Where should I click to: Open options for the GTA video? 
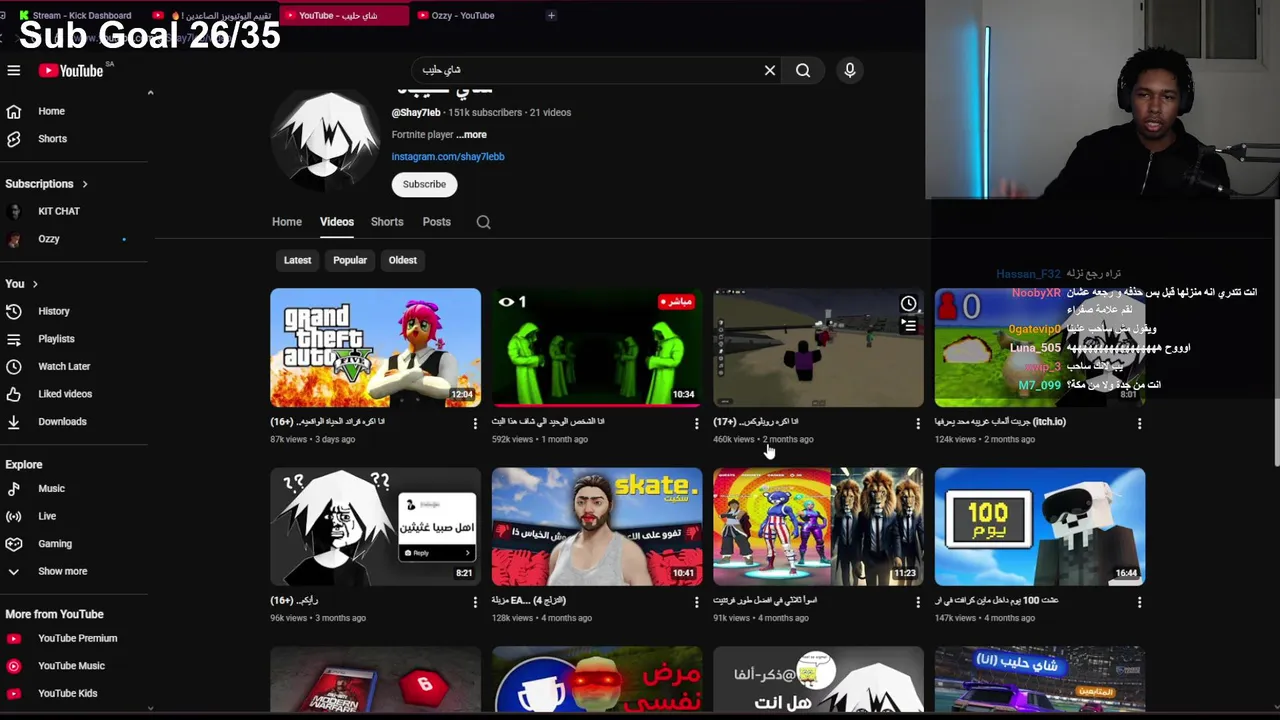point(475,424)
